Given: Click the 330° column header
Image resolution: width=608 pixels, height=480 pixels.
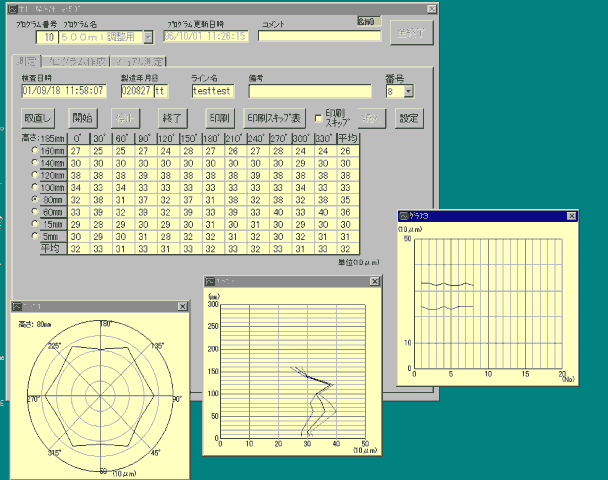Looking at the screenshot, I should pyautogui.click(x=325, y=138).
